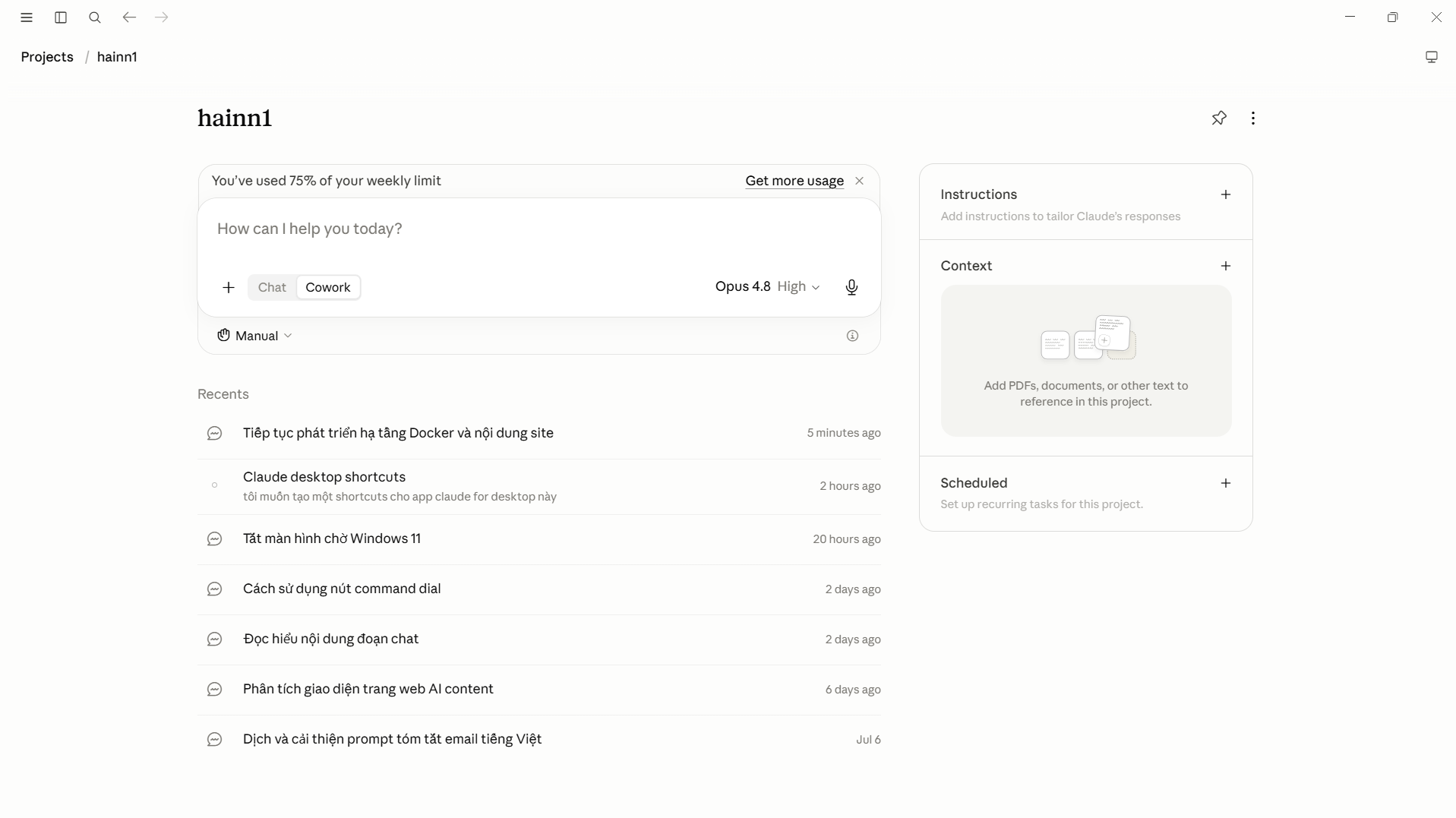Expand the Manual permission mode dropdown
1456x818 pixels.
[255, 336]
